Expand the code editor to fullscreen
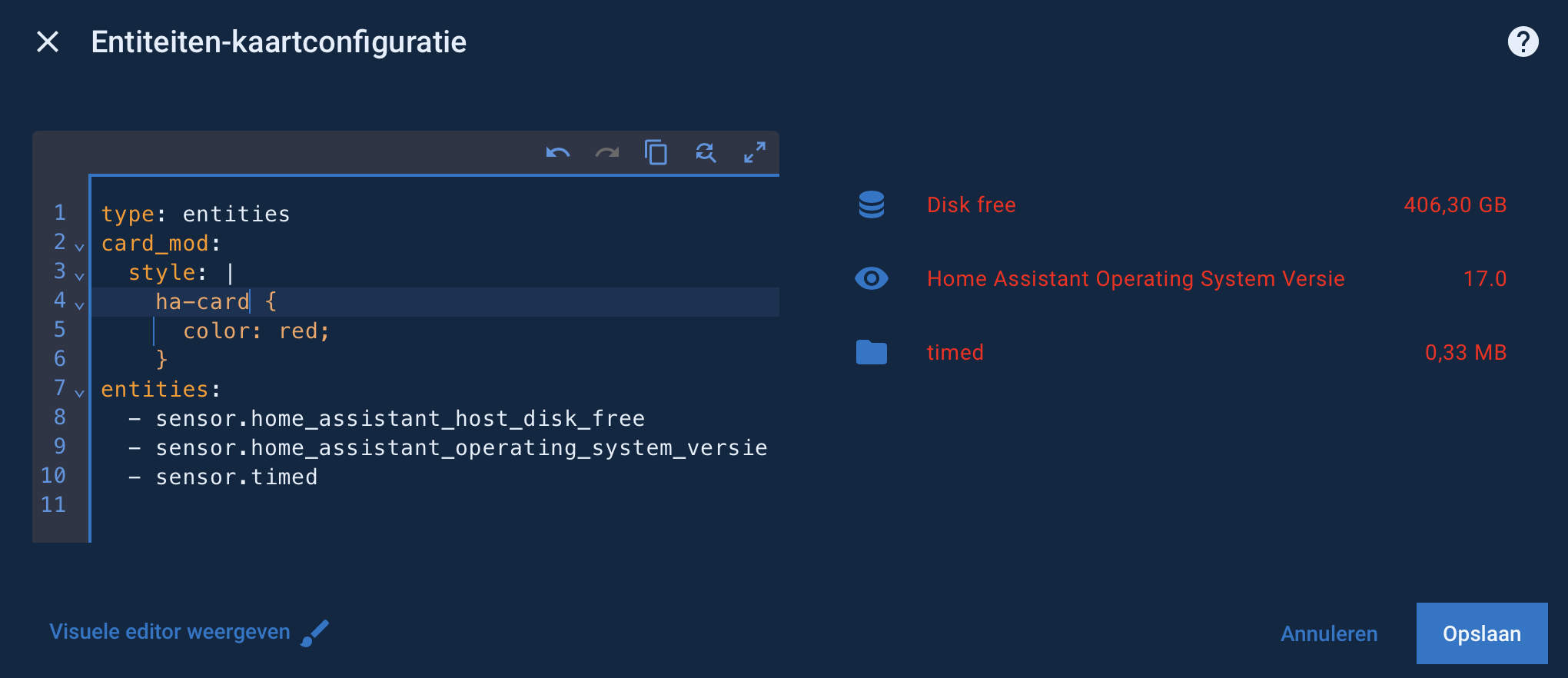This screenshot has height=678, width=1568. pyautogui.click(x=754, y=152)
